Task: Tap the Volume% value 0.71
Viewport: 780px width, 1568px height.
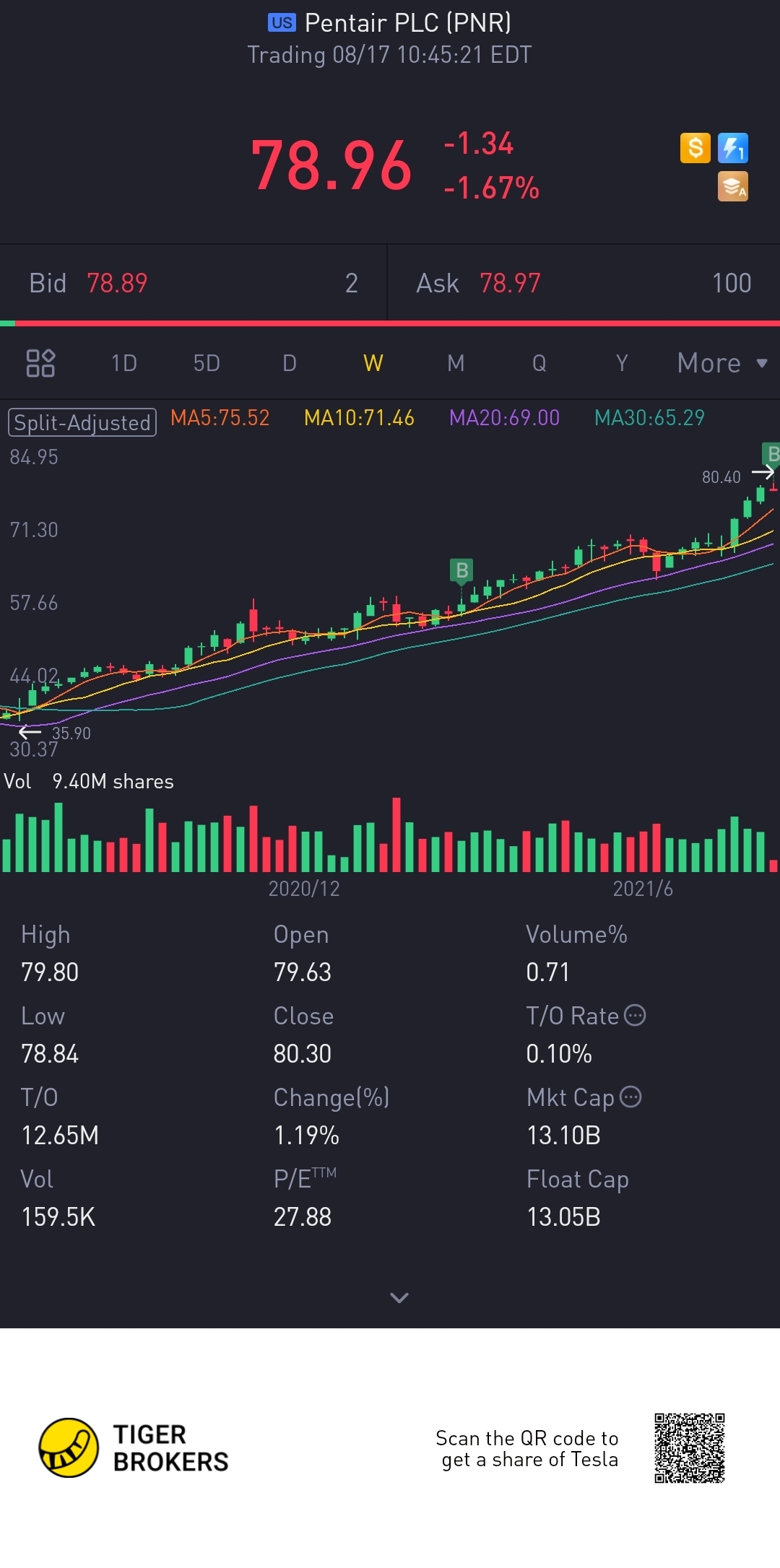Action: (547, 972)
